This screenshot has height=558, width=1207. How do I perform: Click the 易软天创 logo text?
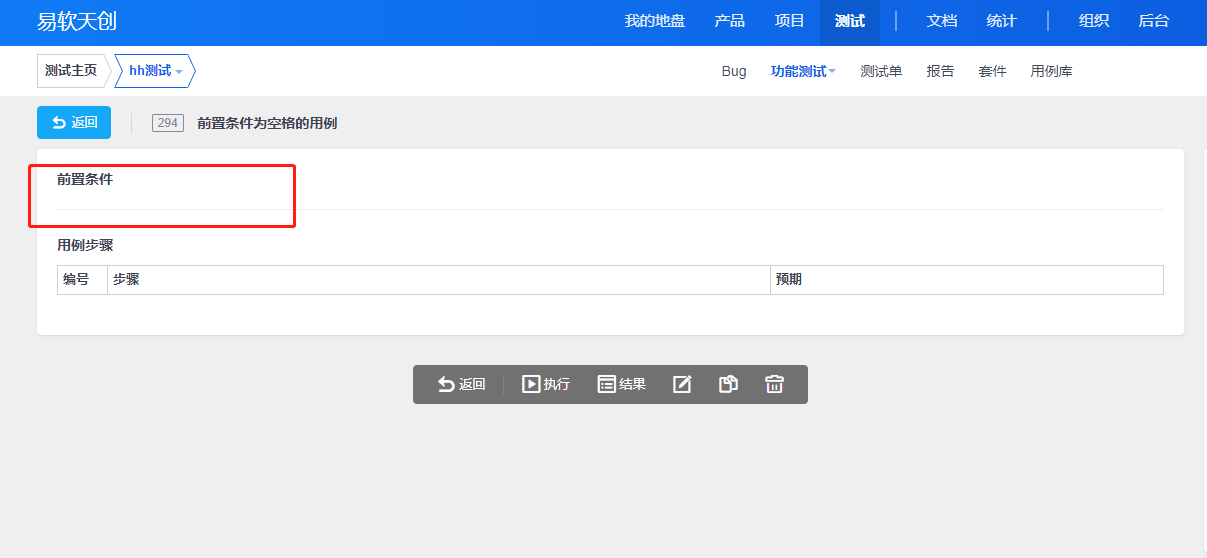[77, 22]
